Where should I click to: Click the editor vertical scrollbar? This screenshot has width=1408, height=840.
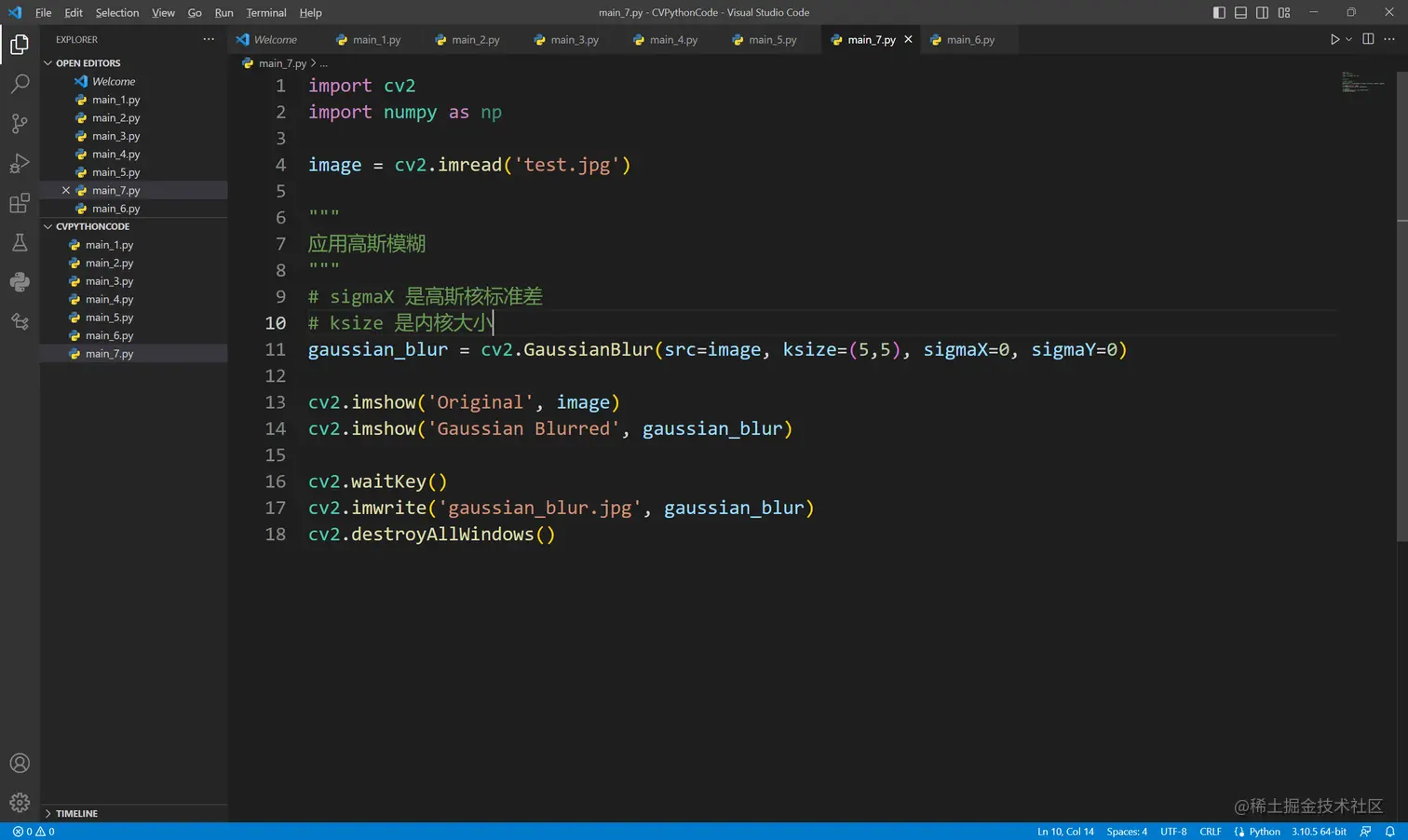[x=1401, y=305]
